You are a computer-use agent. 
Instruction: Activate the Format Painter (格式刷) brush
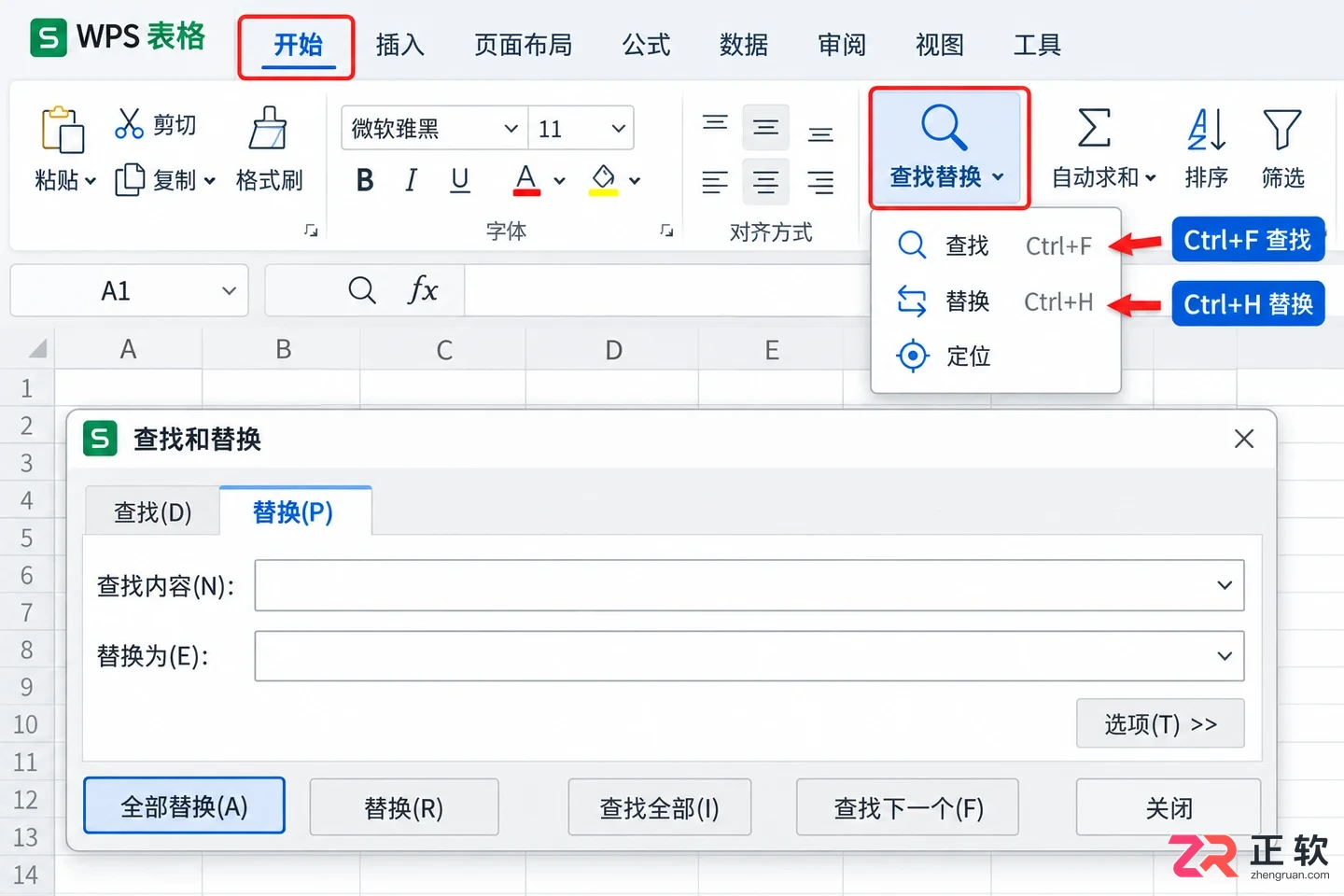268,128
